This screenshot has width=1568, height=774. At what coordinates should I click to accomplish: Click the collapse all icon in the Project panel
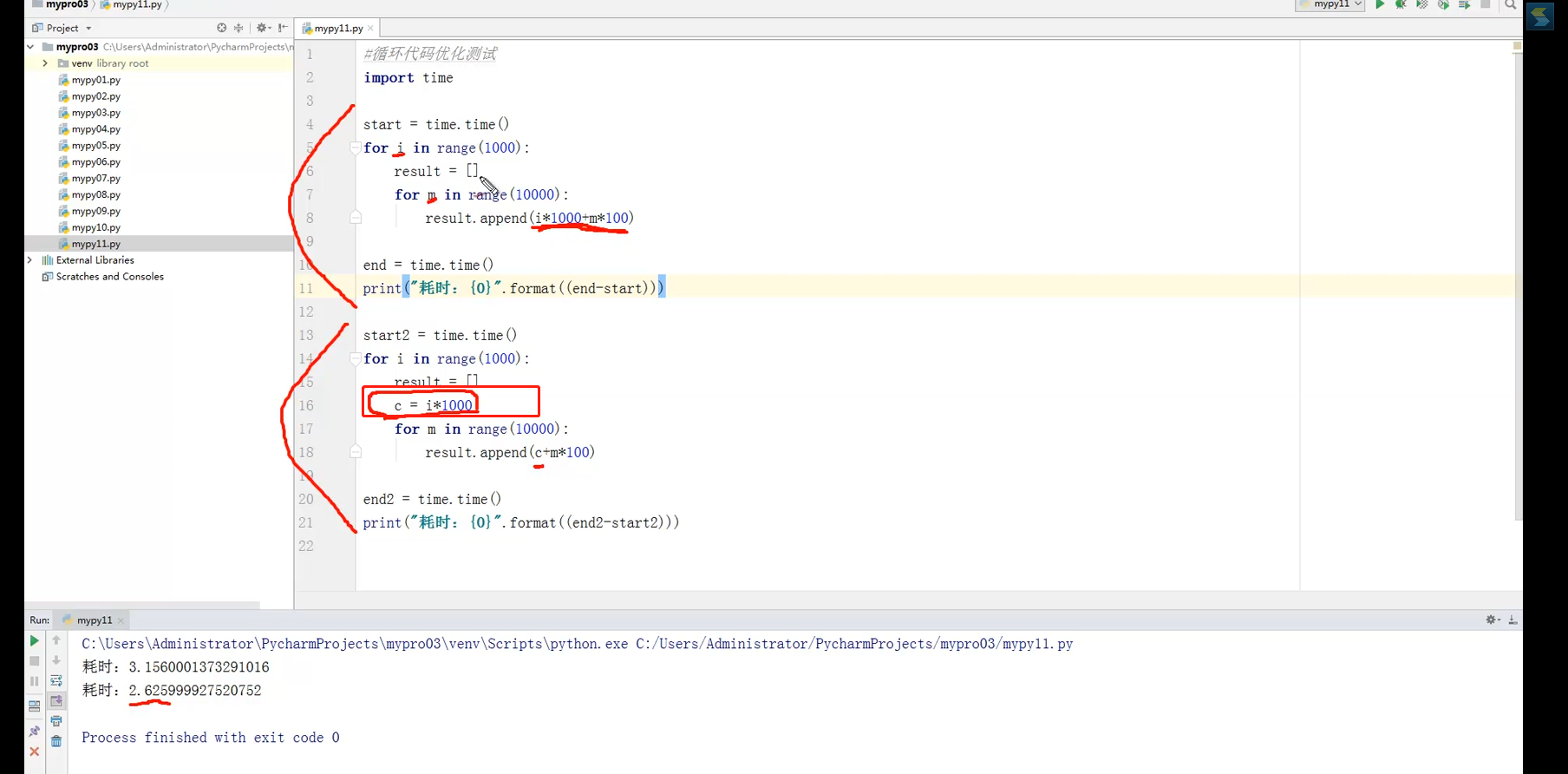pyautogui.click(x=238, y=28)
